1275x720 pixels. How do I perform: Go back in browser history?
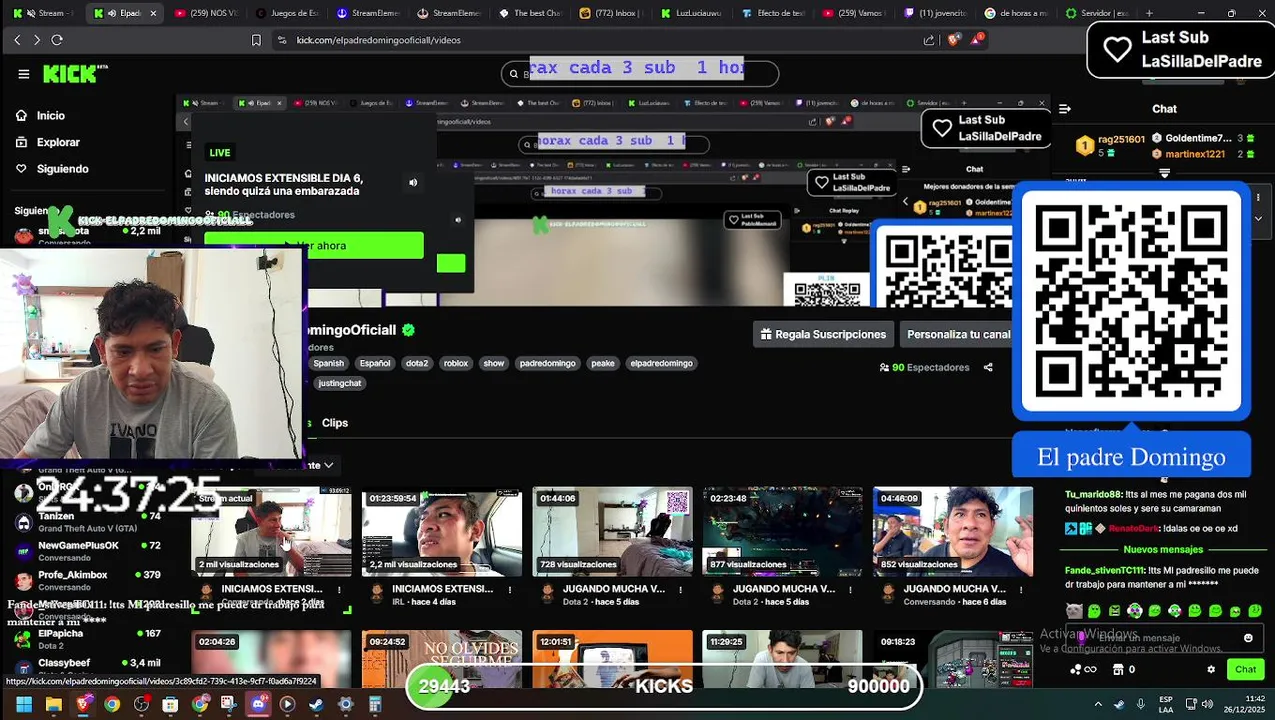click(x=17, y=40)
